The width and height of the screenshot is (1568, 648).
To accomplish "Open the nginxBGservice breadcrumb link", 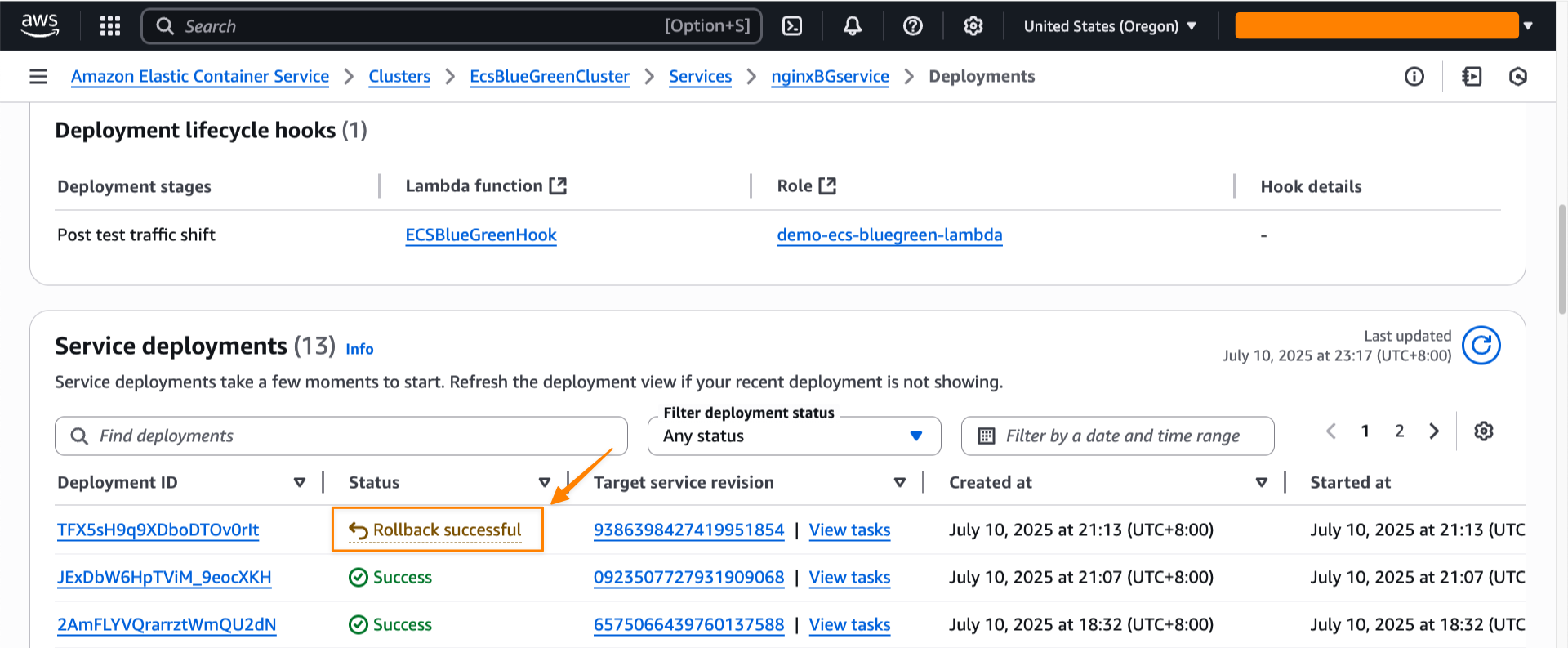I will pos(830,76).
